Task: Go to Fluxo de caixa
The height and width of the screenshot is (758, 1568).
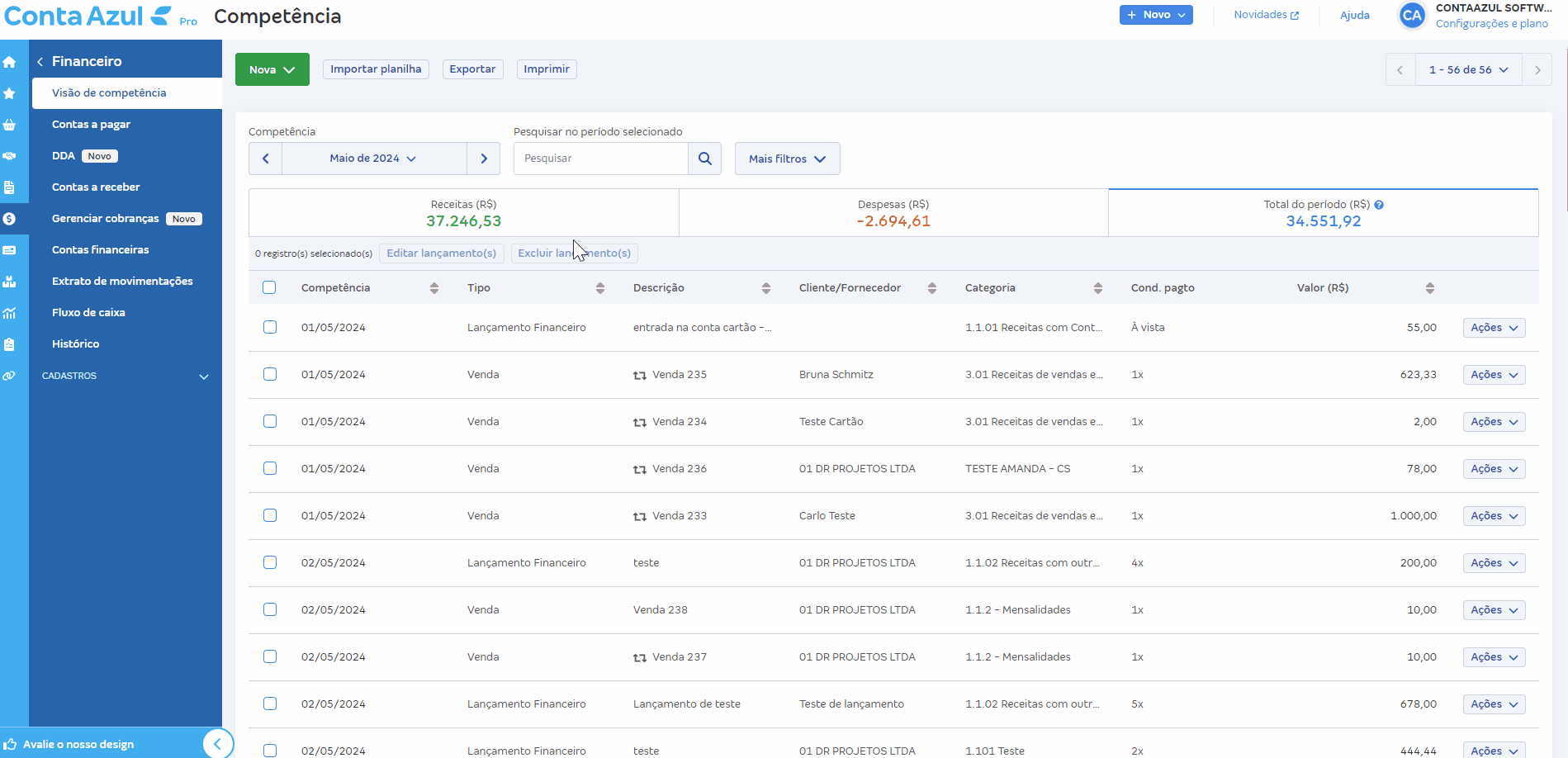Action: pyautogui.click(x=88, y=313)
